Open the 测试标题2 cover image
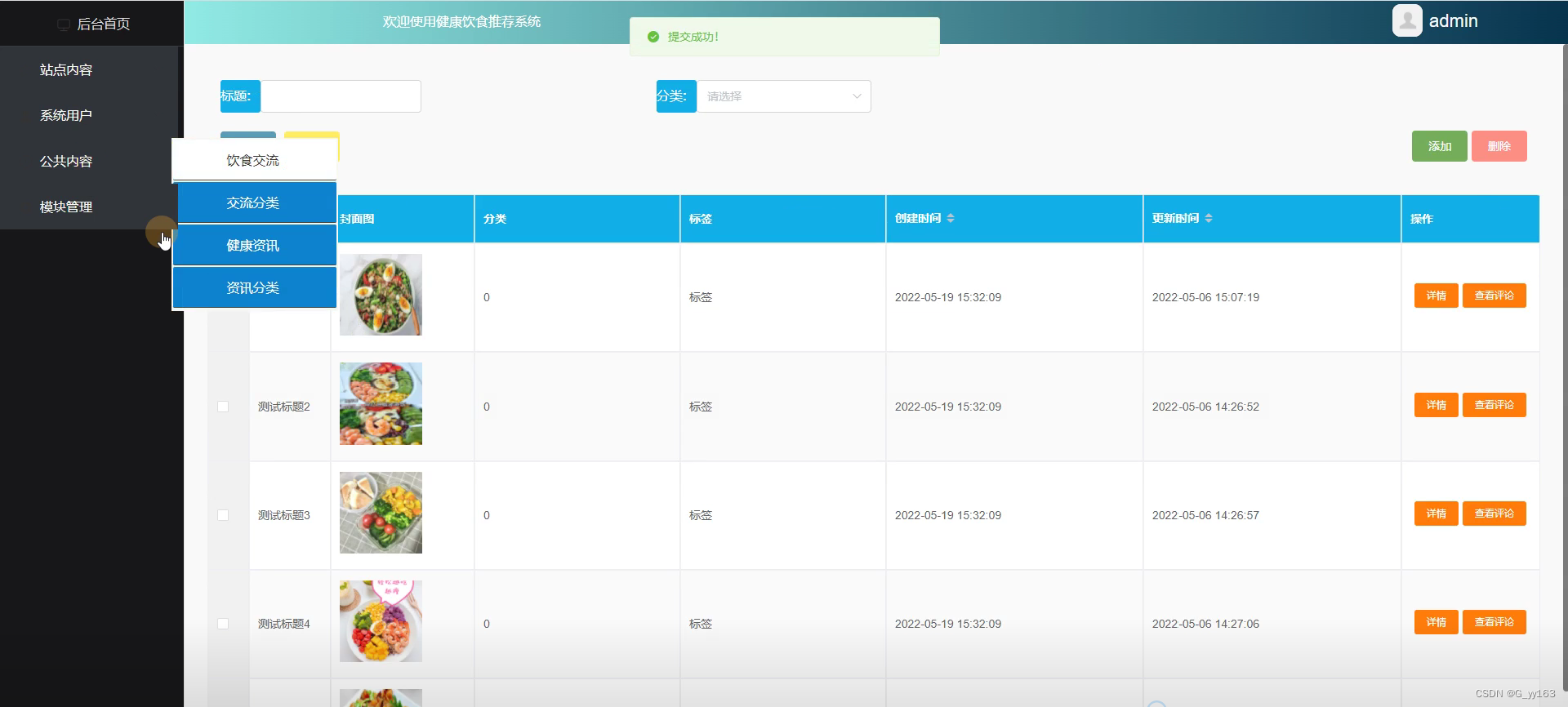The image size is (1568, 707). click(x=381, y=403)
